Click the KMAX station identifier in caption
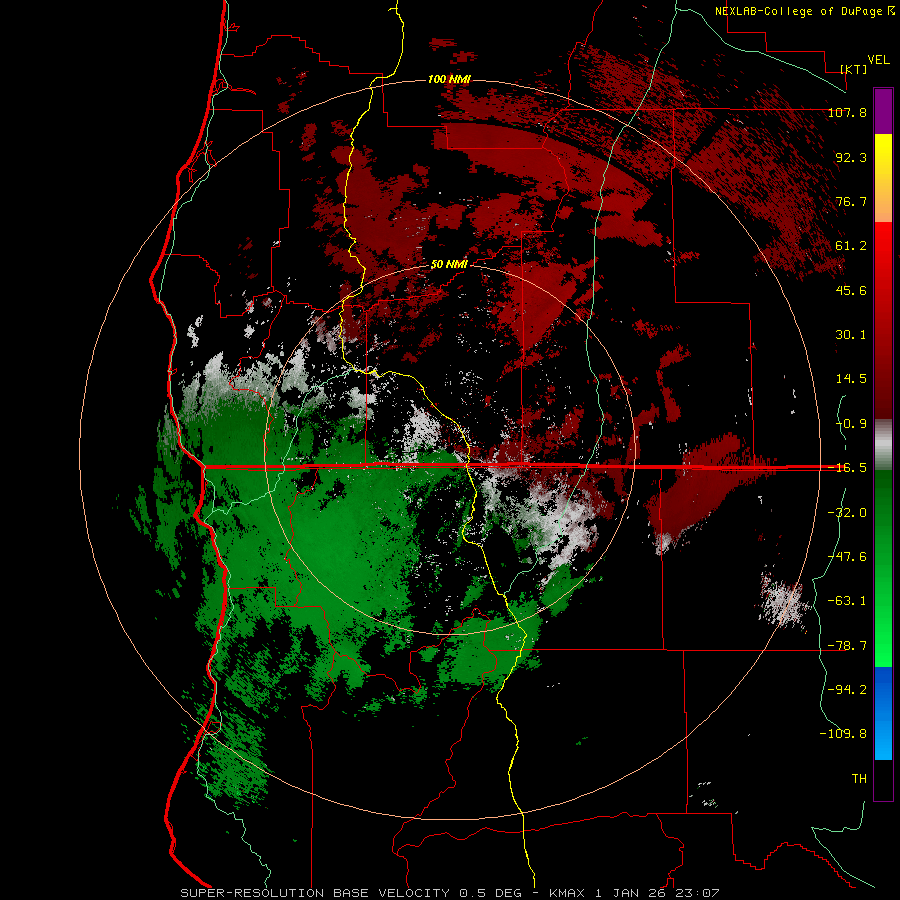 pyautogui.click(x=569, y=893)
